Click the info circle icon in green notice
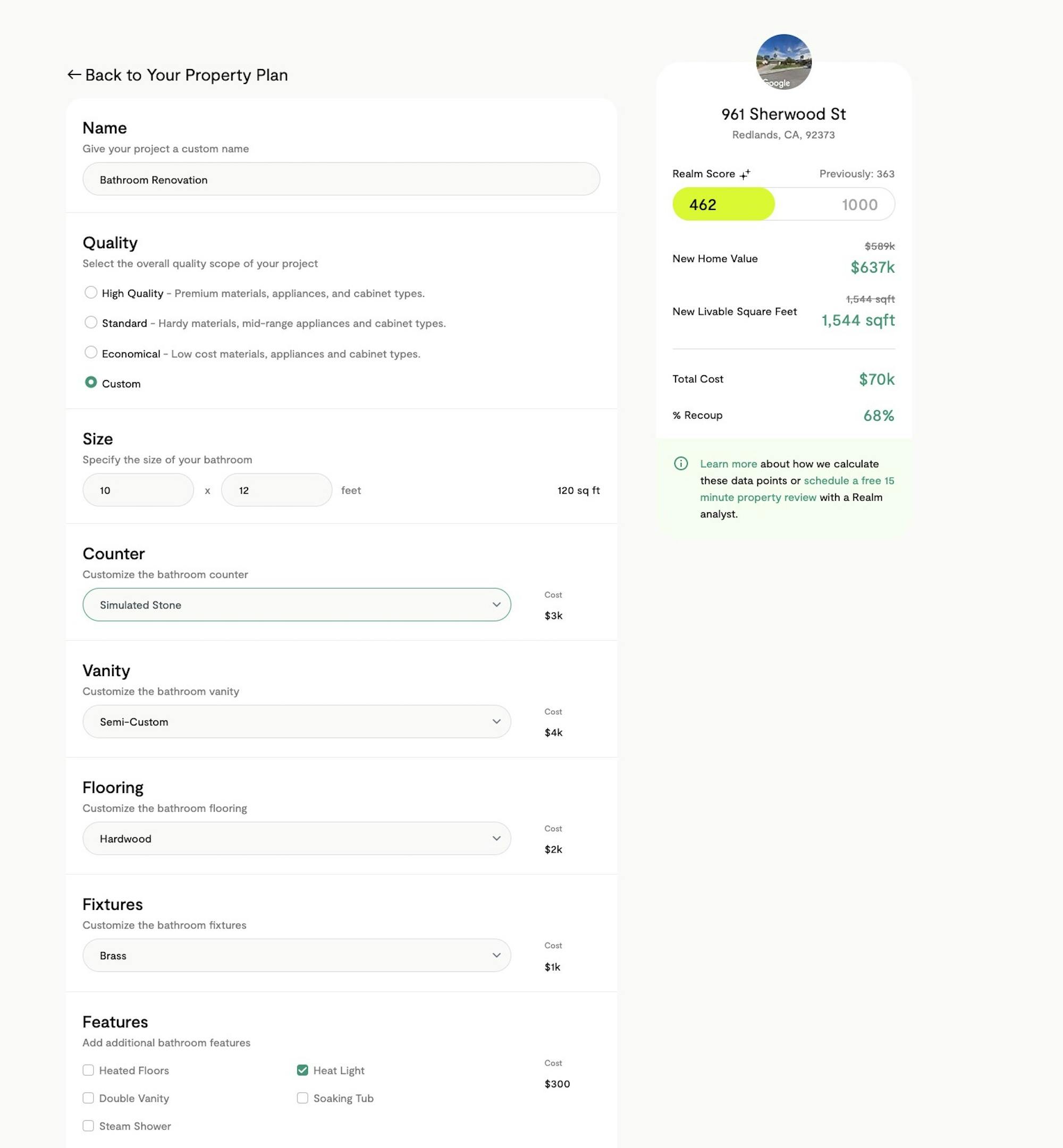The image size is (1063, 1148). [680, 463]
